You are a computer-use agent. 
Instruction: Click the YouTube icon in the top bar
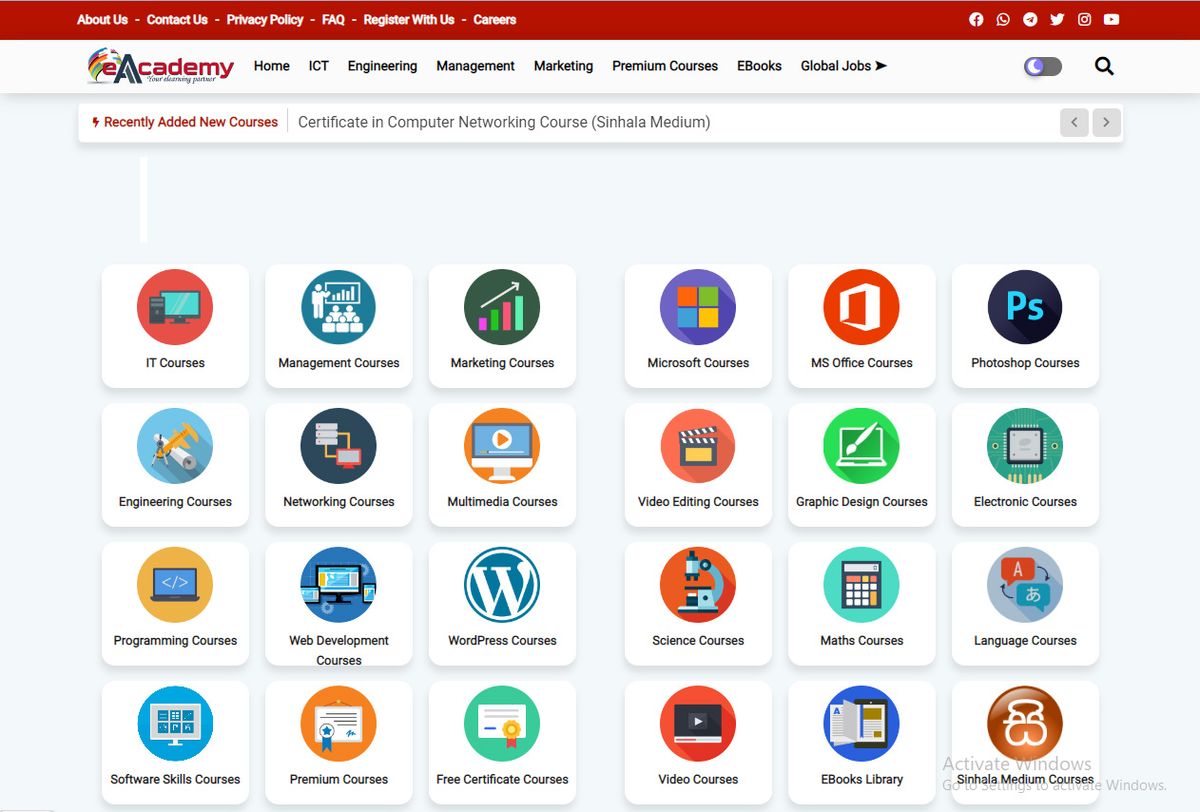pyautogui.click(x=1111, y=19)
